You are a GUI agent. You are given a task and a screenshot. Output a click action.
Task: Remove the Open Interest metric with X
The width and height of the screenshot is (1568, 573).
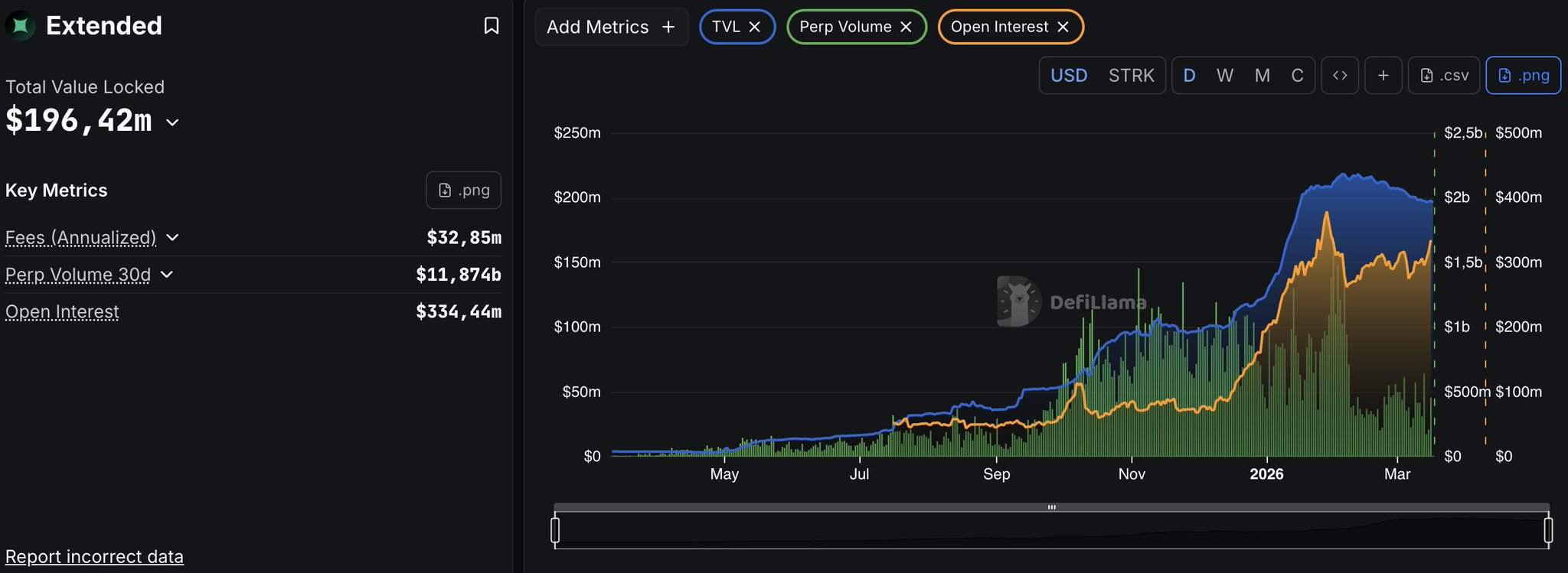coord(1063,27)
